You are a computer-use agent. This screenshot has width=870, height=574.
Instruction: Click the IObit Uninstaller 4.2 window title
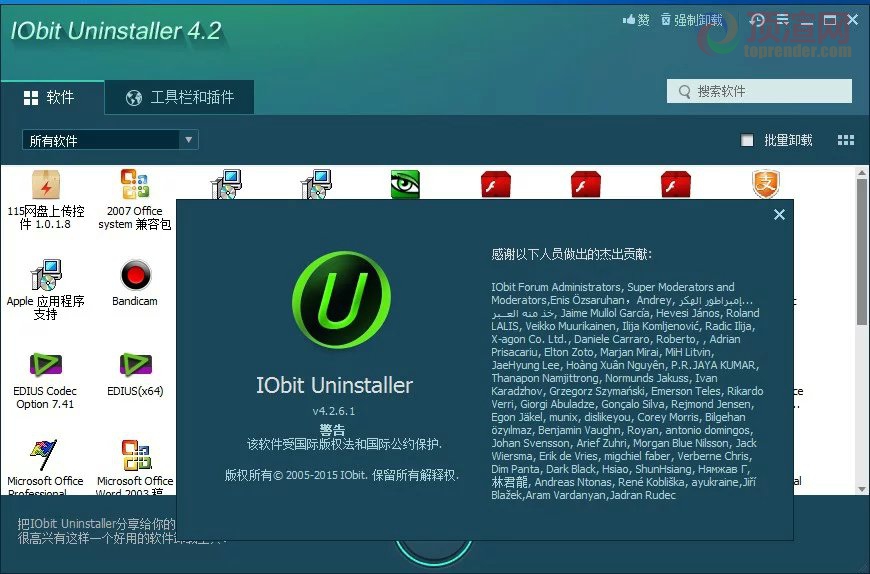tap(116, 31)
